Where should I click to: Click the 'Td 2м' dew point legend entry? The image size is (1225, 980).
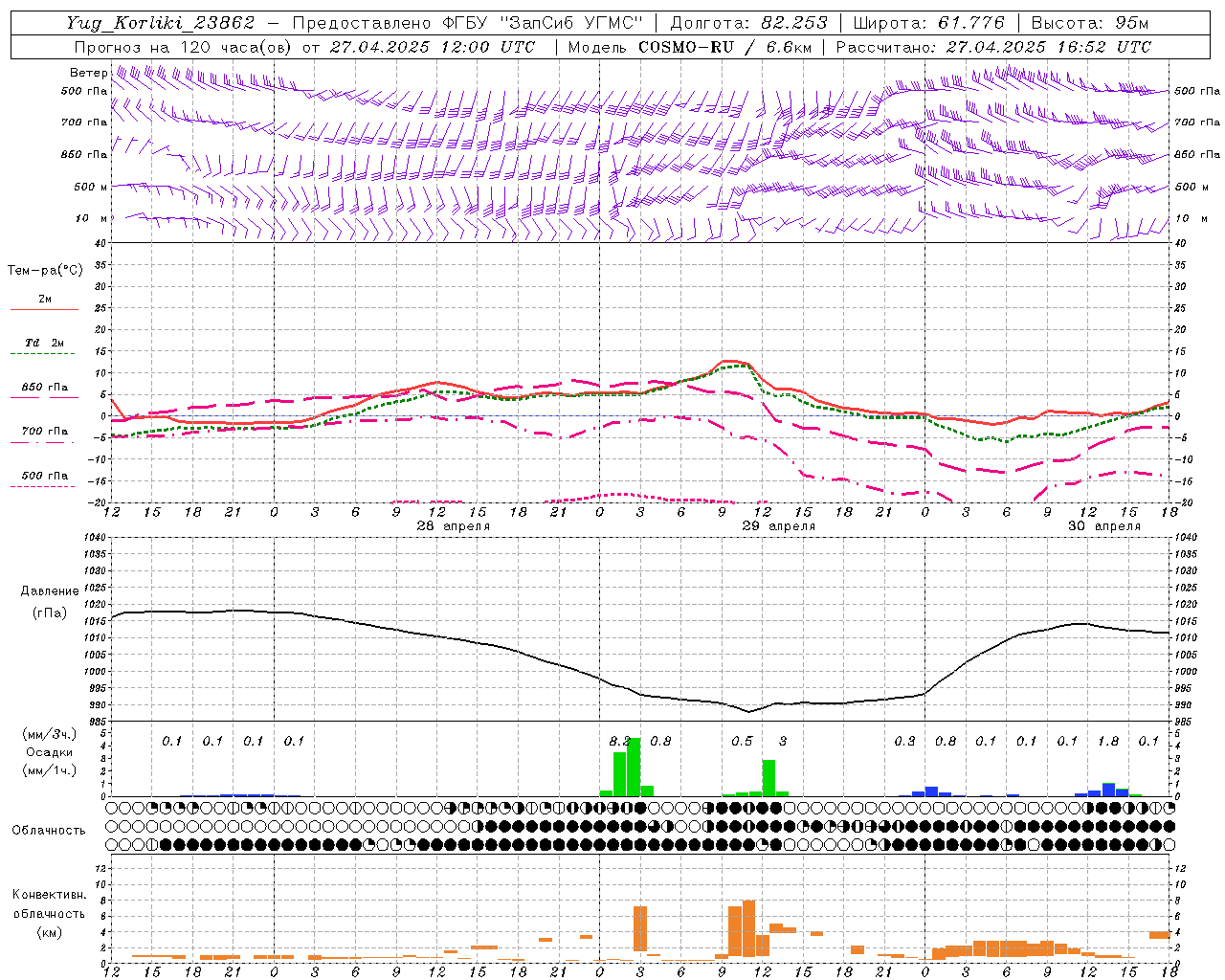coord(45,343)
